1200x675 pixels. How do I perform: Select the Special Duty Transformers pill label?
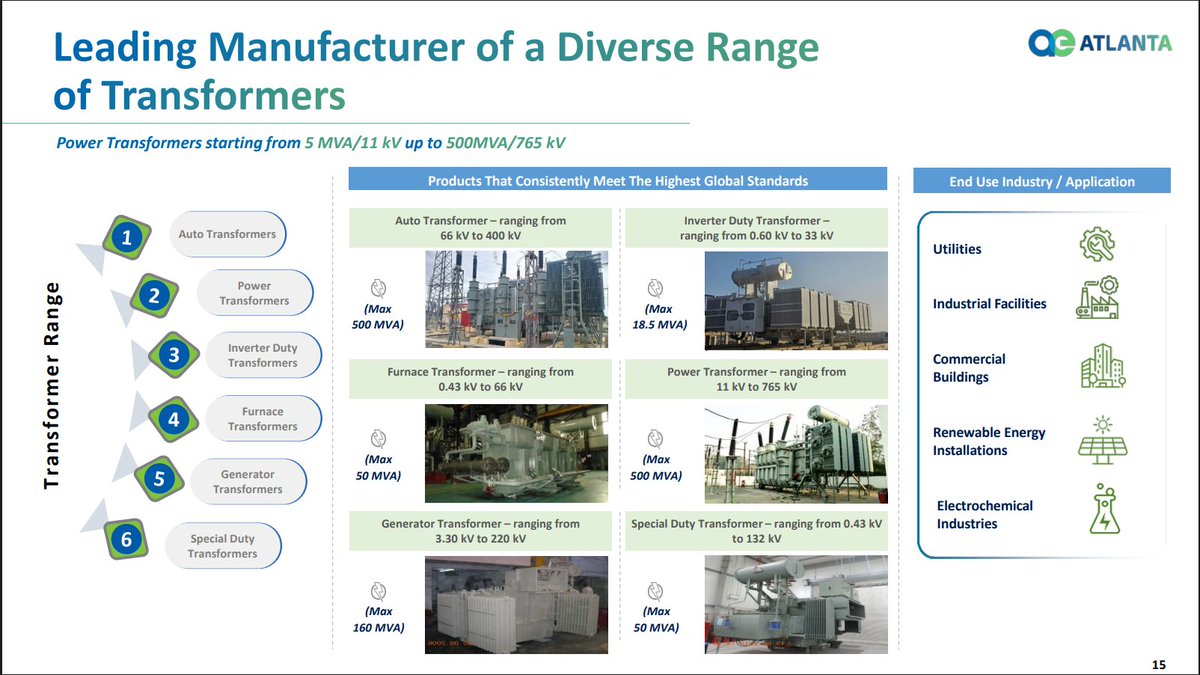222,546
